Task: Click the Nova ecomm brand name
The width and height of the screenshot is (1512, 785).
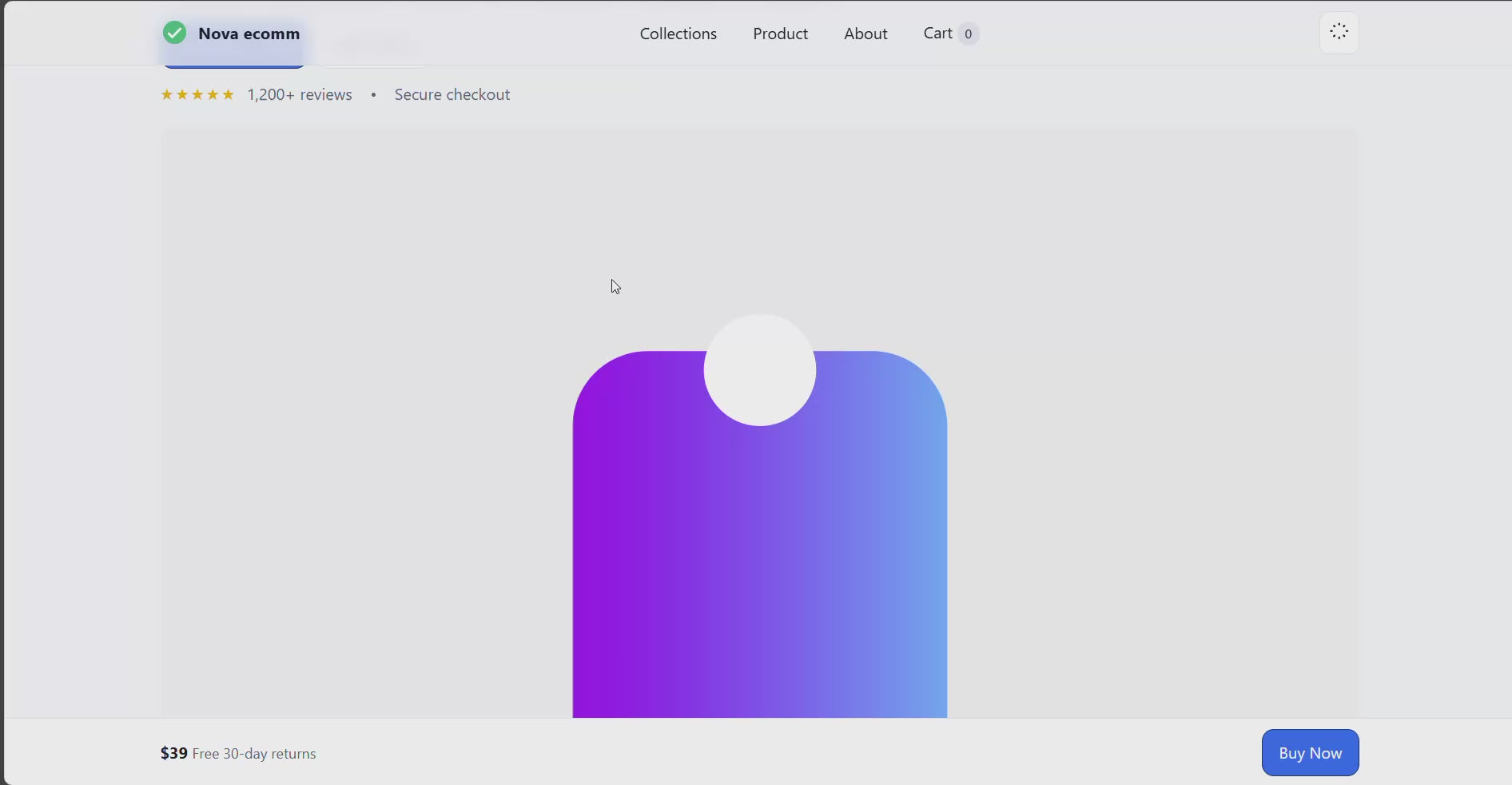Action: pos(249,34)
